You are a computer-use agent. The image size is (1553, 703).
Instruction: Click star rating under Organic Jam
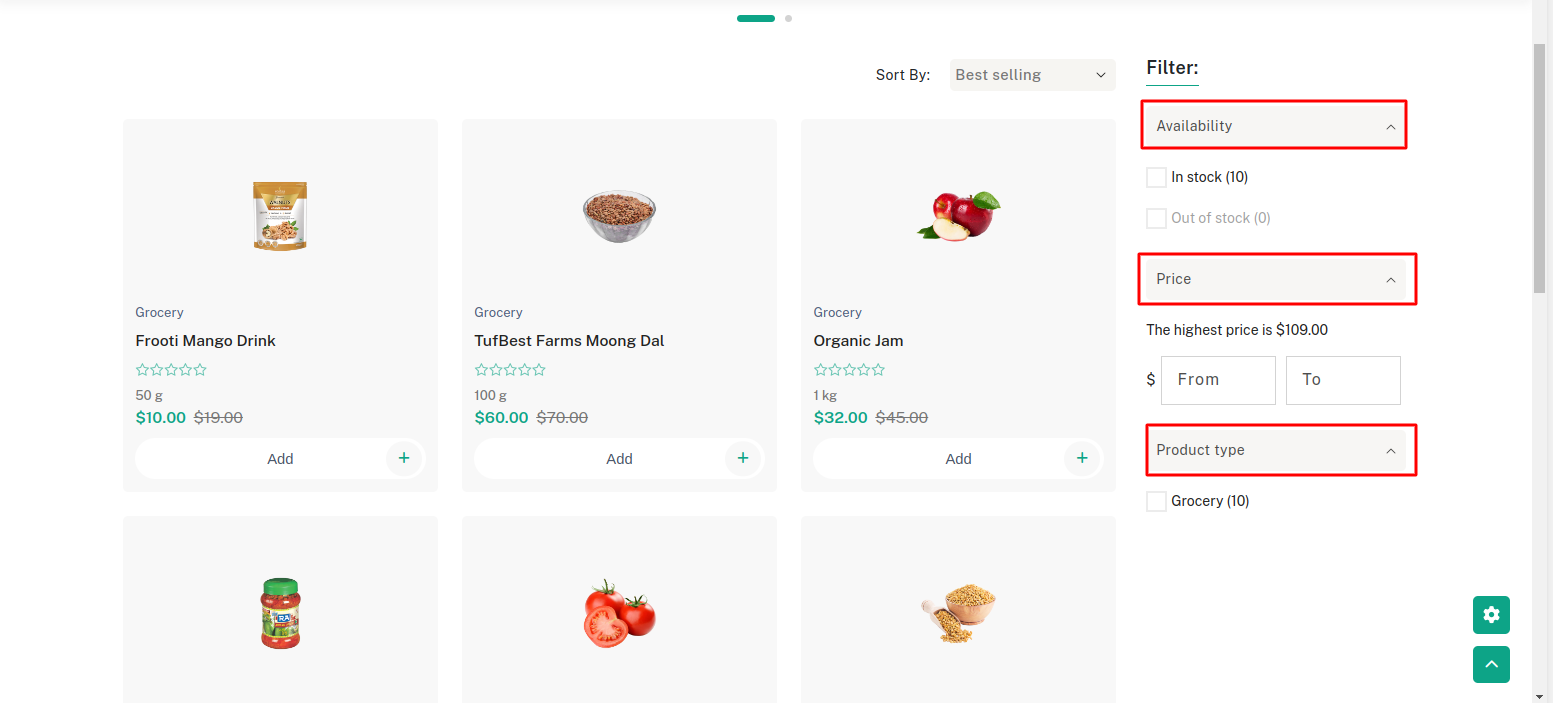[x=850, y=370]
